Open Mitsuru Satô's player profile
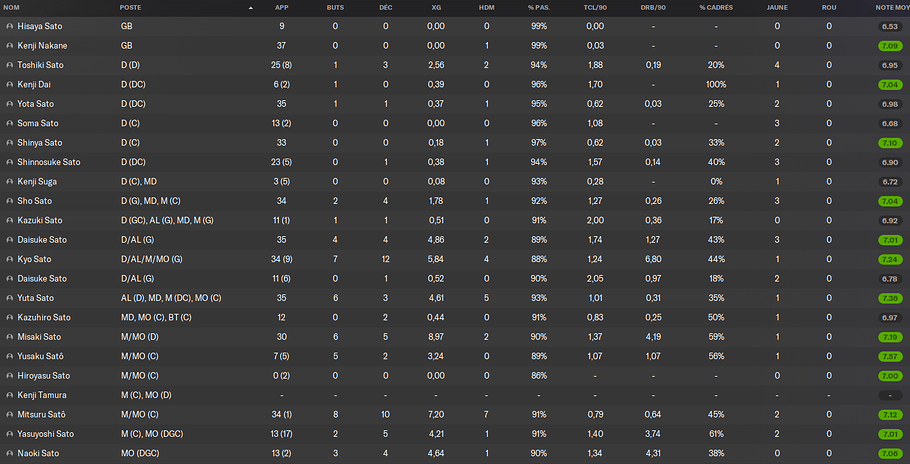Screen dimensions: 910x464 point(41,415)
